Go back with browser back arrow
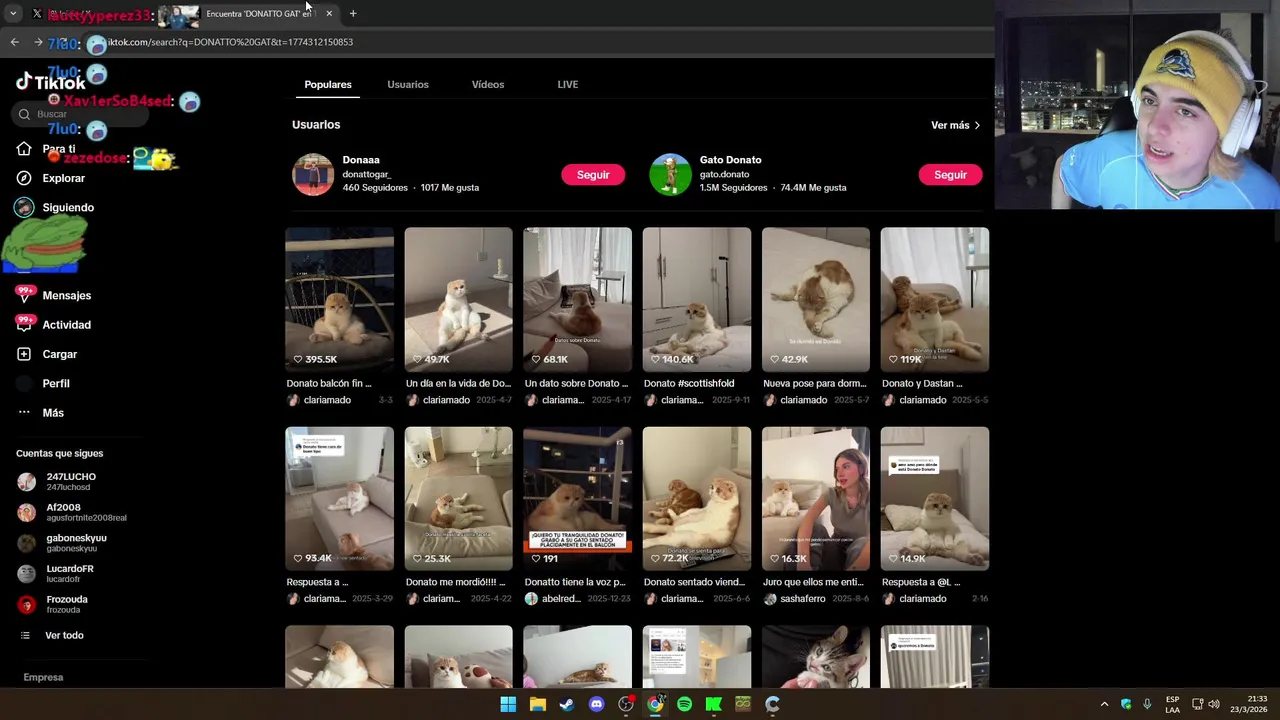The width and height of the screenshot is (1280, 720). 14,42
